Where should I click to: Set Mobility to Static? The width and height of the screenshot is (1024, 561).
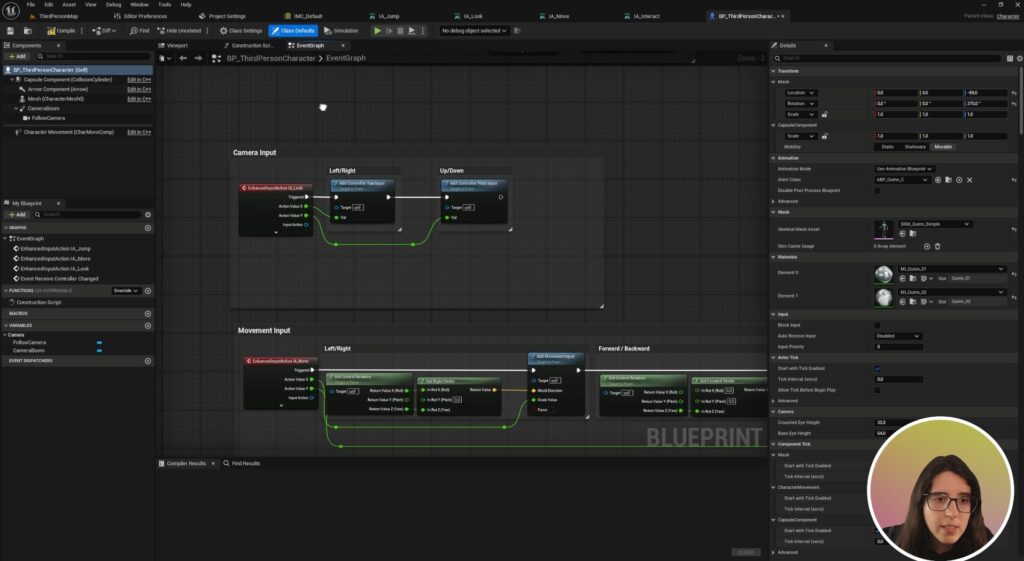(888, 147)
